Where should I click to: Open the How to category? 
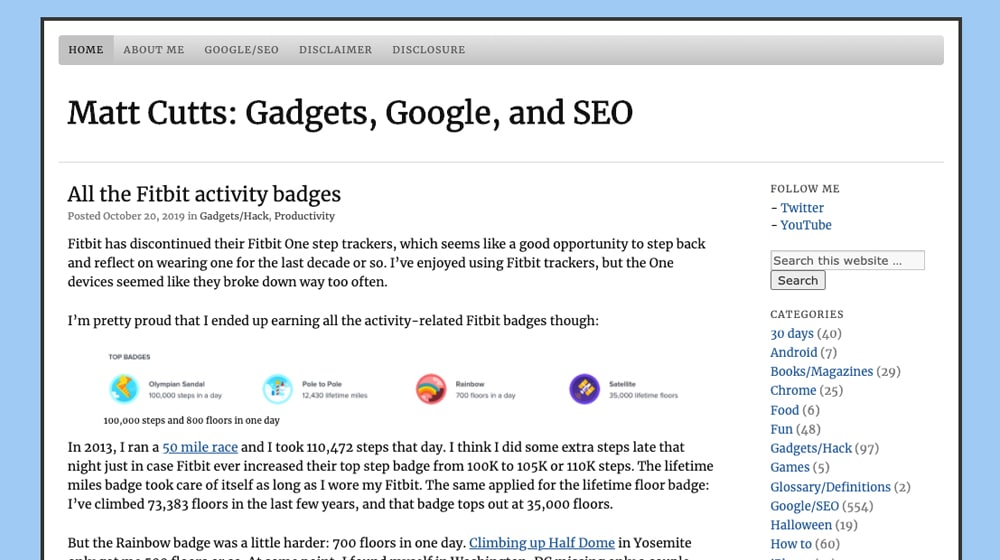pyautogui.click(x=791, y=544)
